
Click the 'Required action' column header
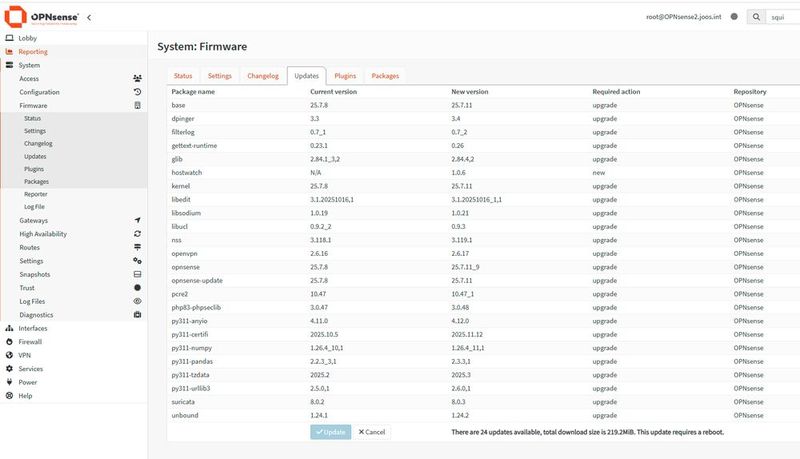pyautogui.click(x=616, y=91)
